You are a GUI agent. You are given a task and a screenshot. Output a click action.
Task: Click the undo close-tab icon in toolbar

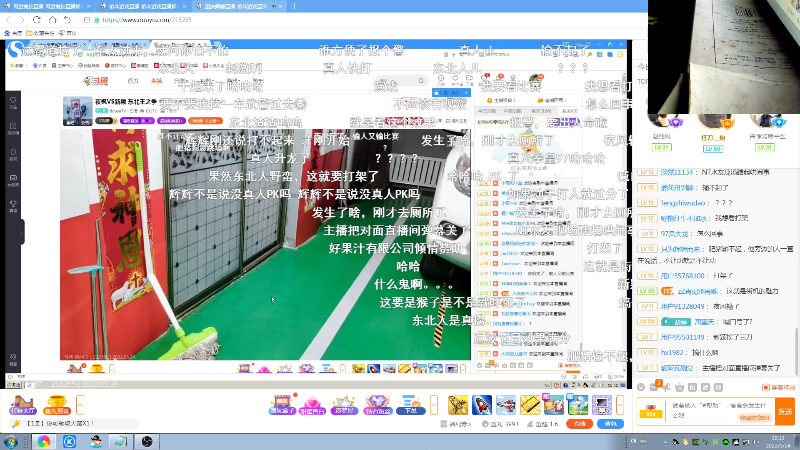coord(67,19)
